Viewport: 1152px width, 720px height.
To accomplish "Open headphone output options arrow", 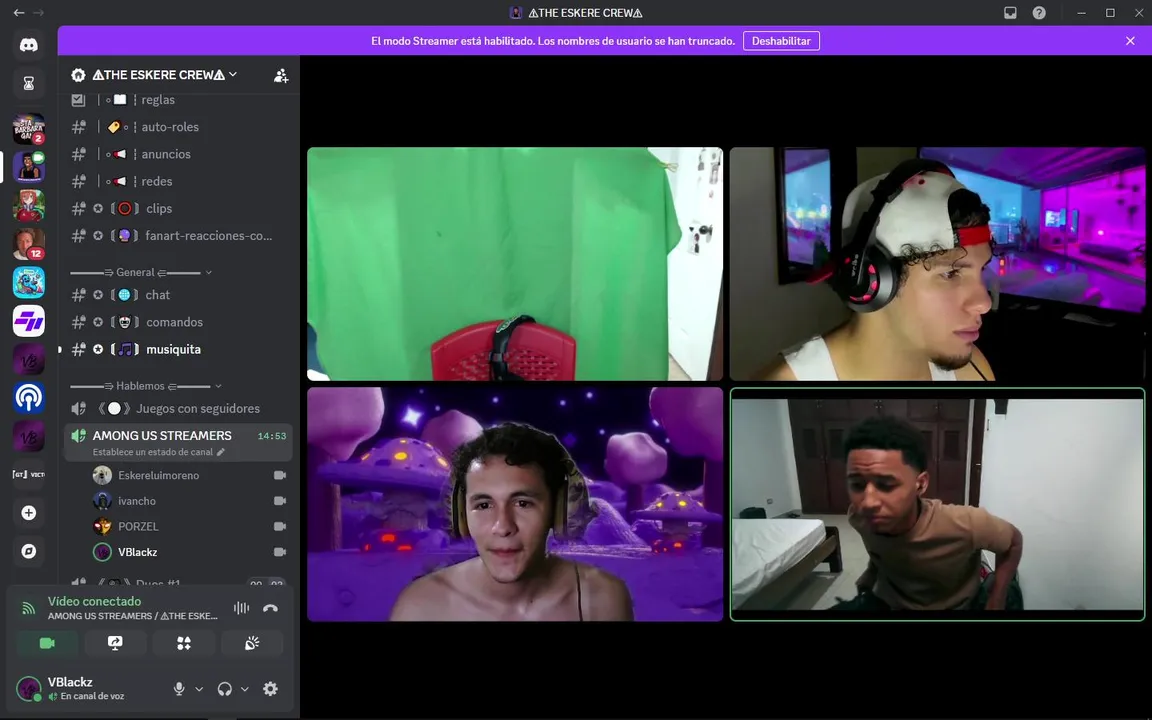I will coord(245,689).
